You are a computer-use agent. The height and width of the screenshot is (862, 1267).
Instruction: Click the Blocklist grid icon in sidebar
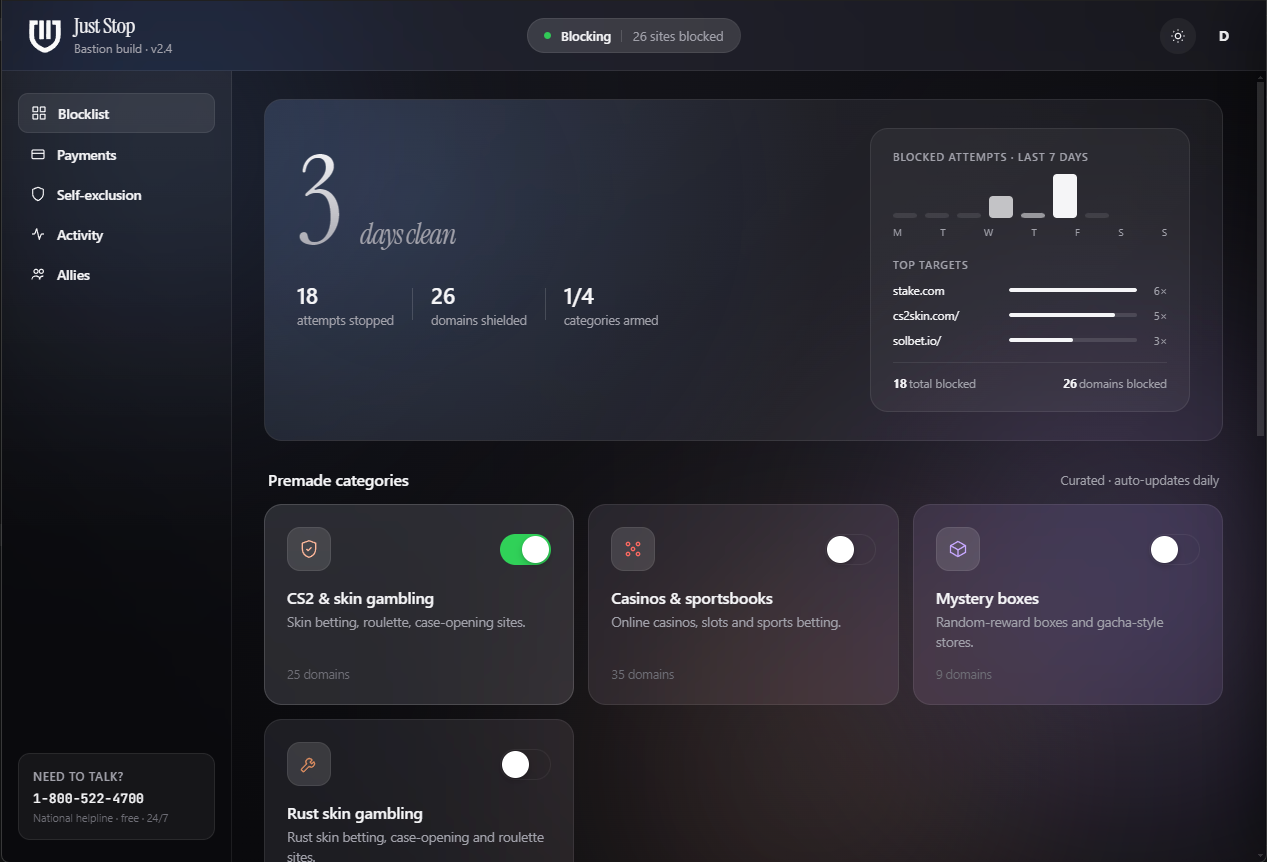pyautogui.click(x=39, y=114)
